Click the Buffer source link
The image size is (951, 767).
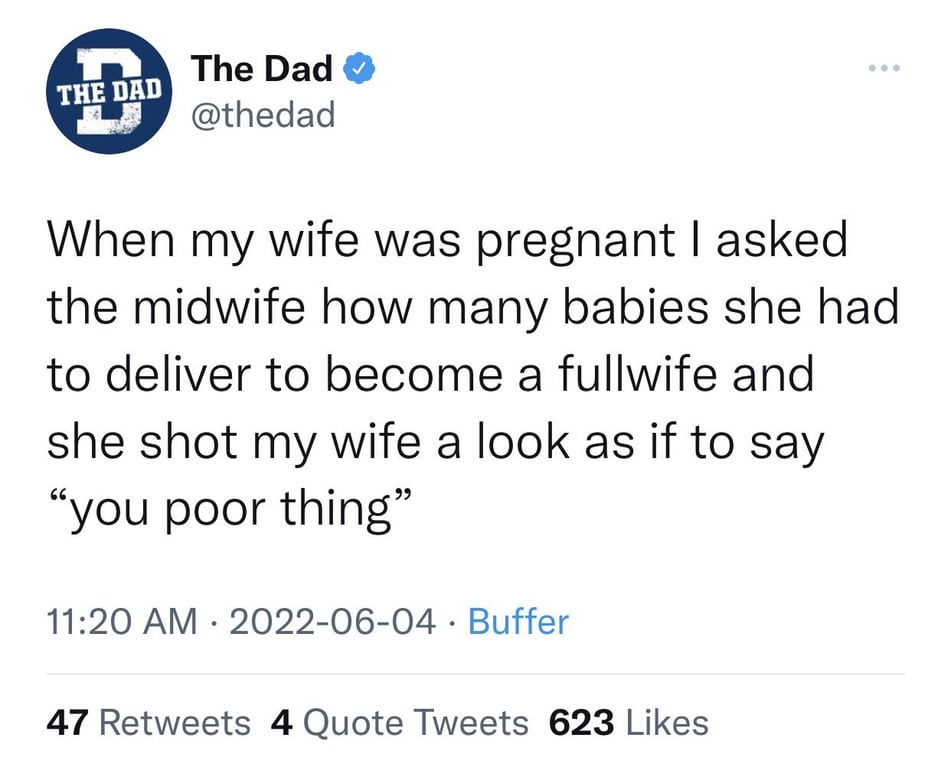[x=519, y=621]
